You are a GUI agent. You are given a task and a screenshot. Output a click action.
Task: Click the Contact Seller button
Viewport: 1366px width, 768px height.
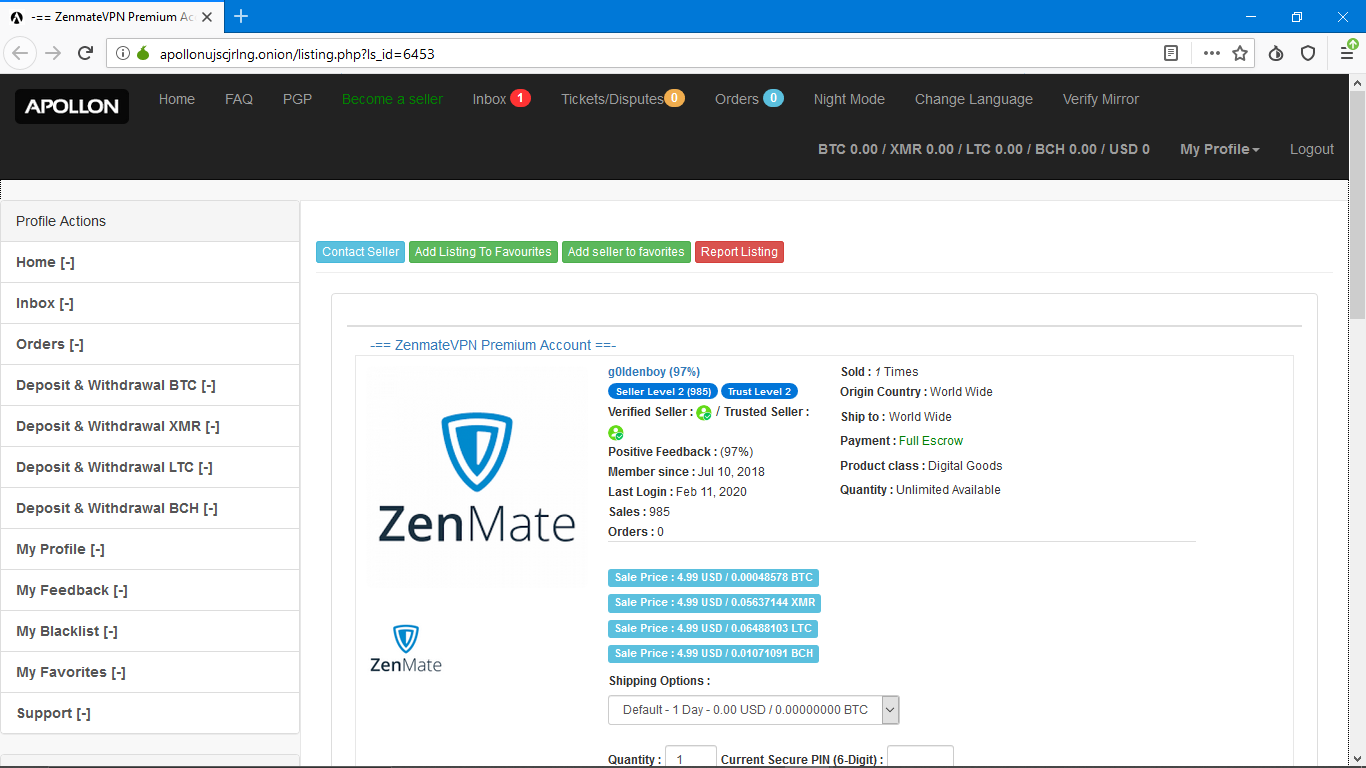tap(360, 252)
